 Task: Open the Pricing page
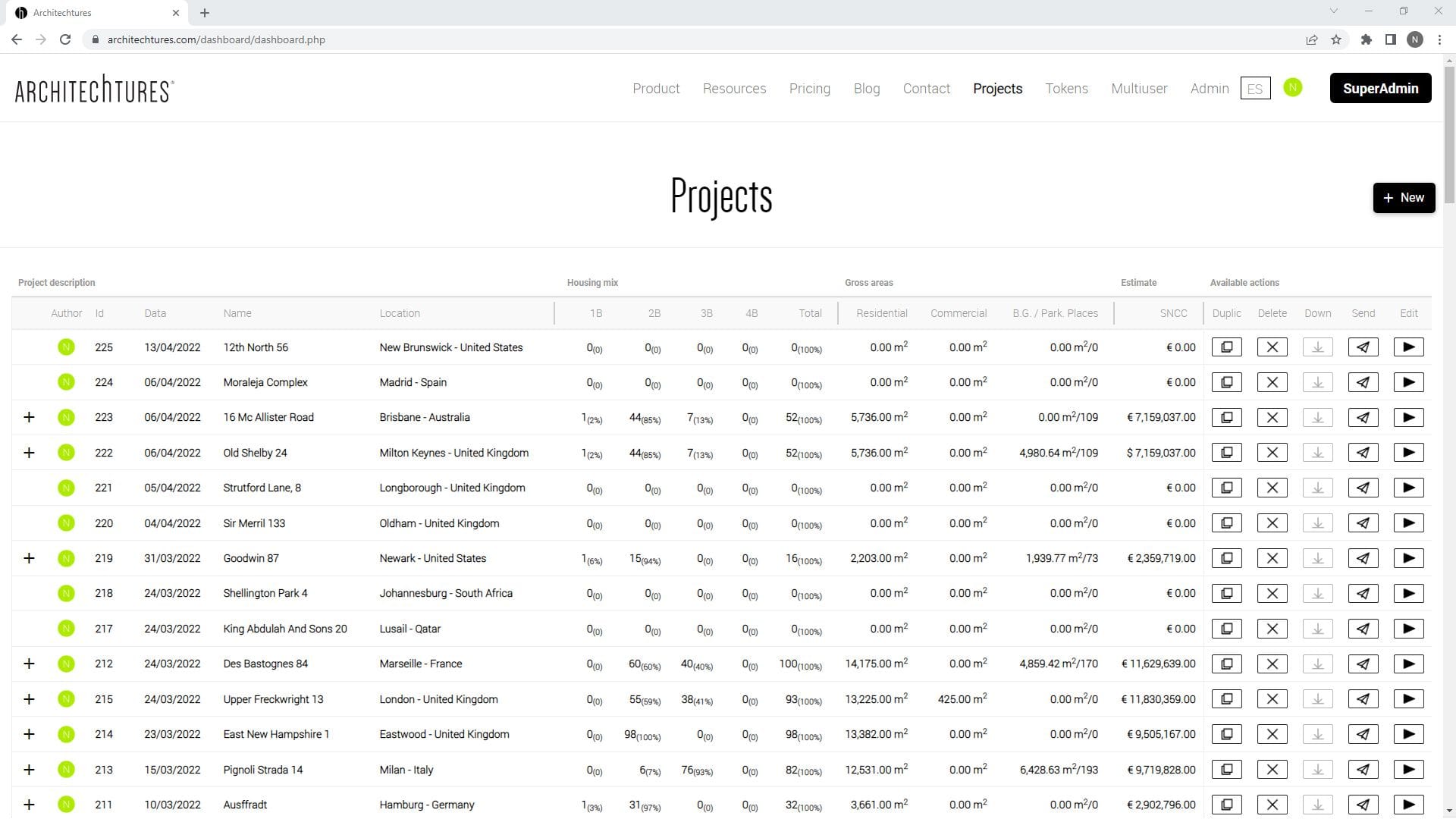pos(810,88)
